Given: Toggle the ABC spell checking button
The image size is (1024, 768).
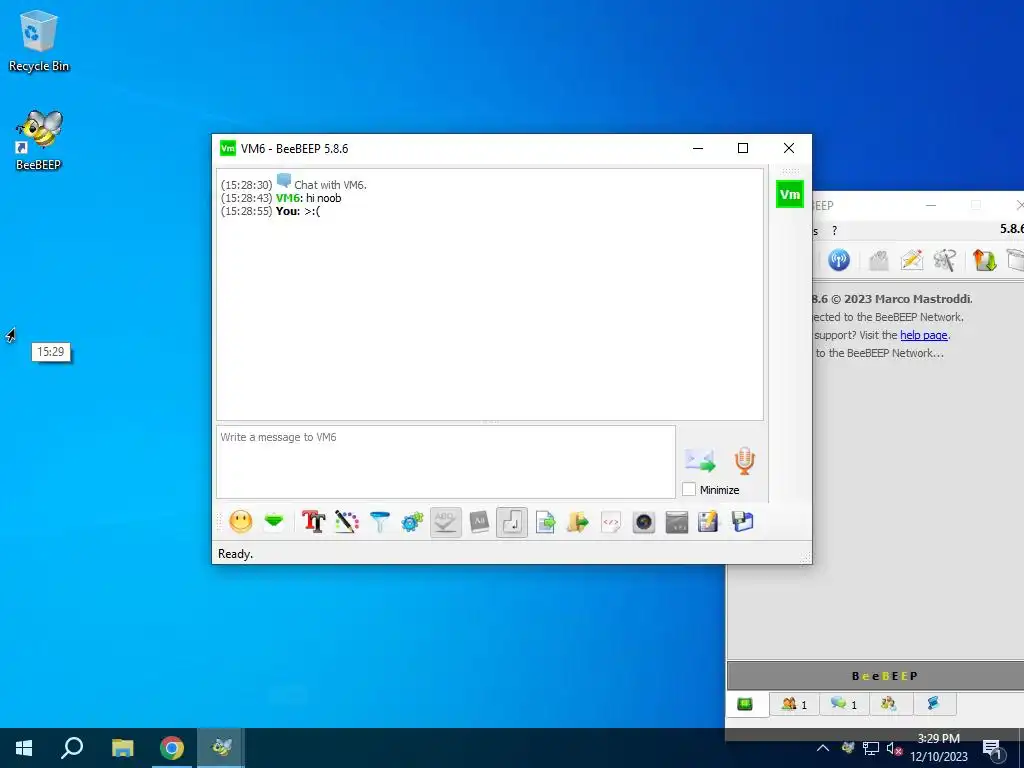Looking at the screenshot, I should coord(445,522).
